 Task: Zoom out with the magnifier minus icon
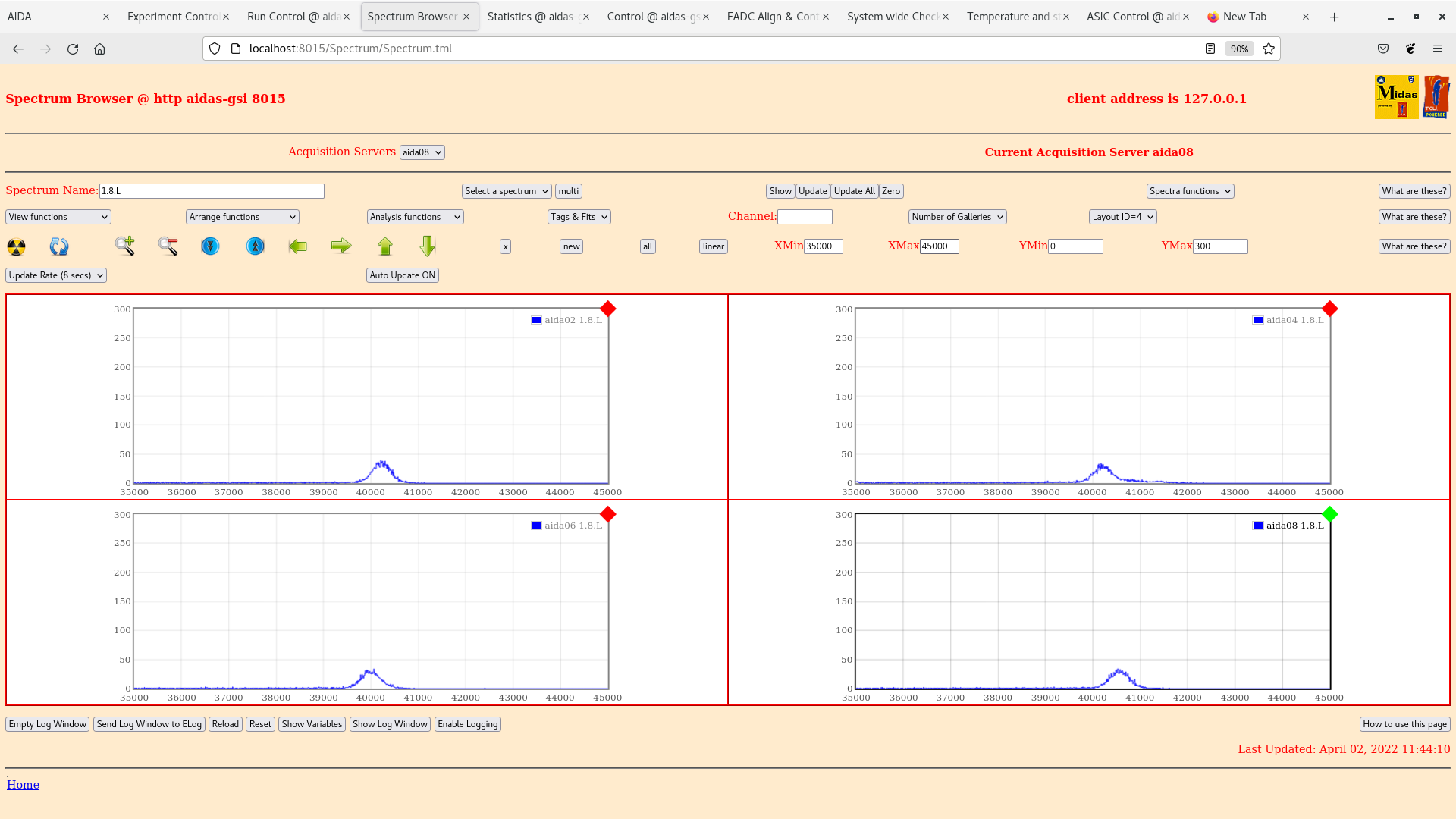point(168,246)
